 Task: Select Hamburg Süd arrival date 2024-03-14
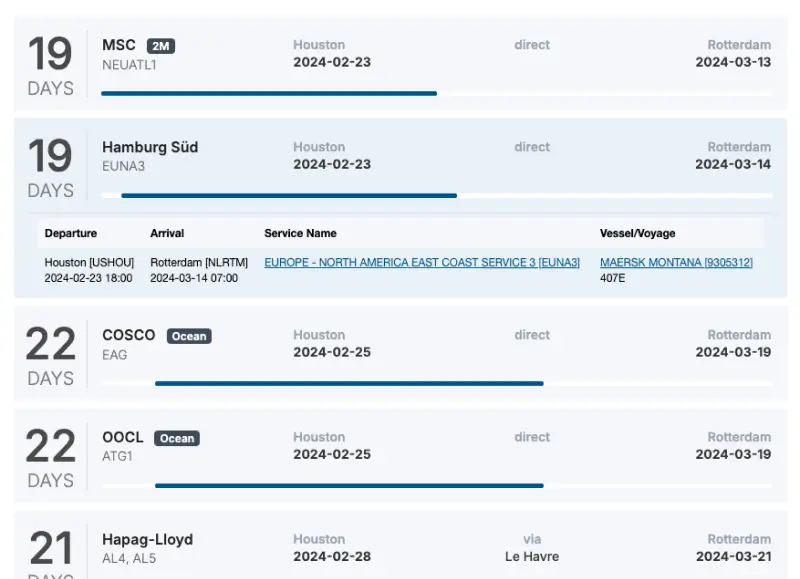pyautogui.click(x=733, y=164)
